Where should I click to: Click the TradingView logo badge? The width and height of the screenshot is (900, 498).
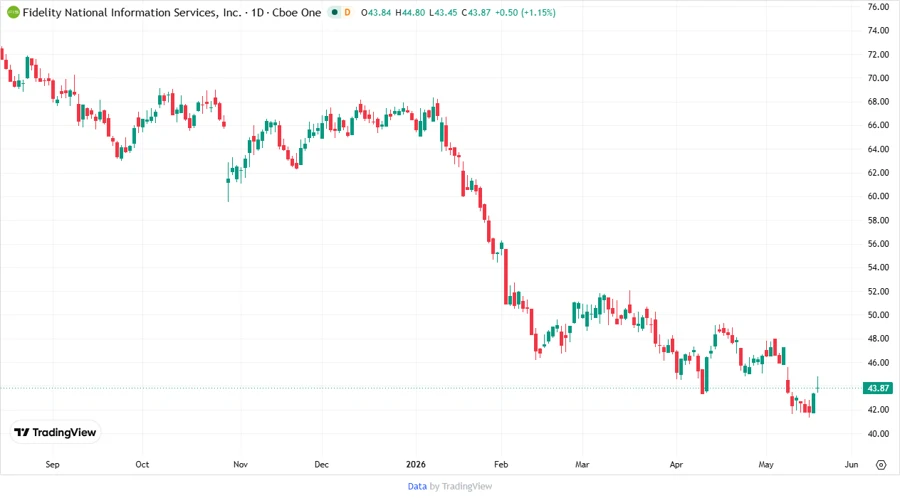(56, 433)
